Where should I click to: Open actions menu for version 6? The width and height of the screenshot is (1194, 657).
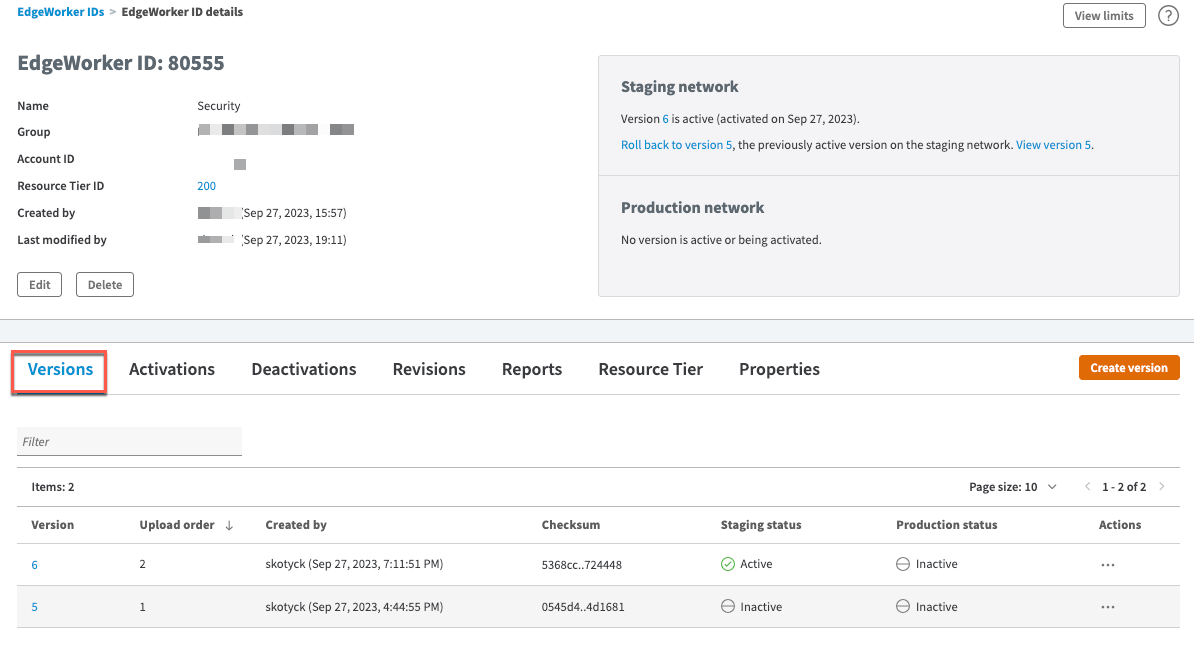click(1107, 564)
